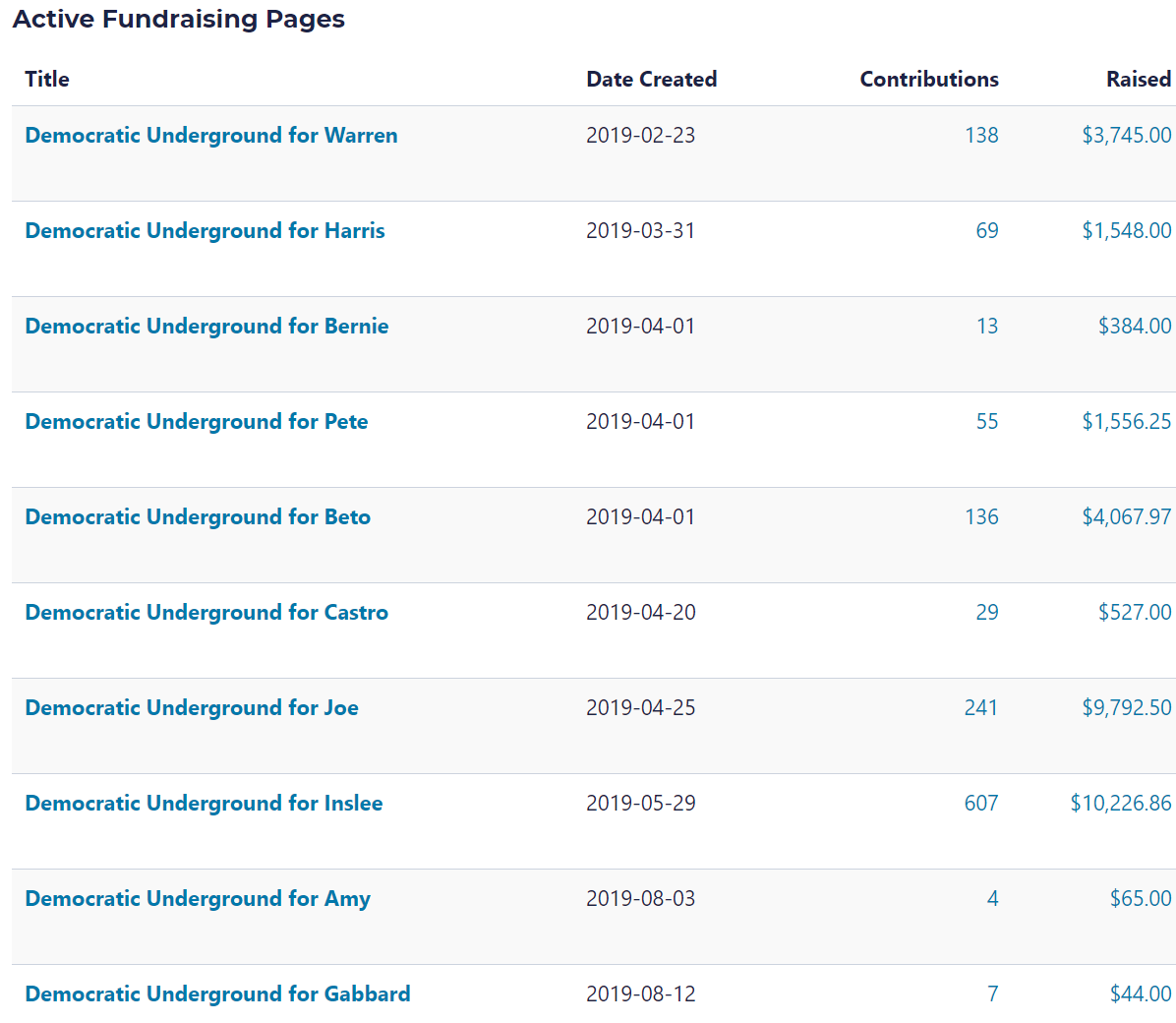Click the Date Created column header
Viewport: 1176px width, 1023px height.
(651, 80)
